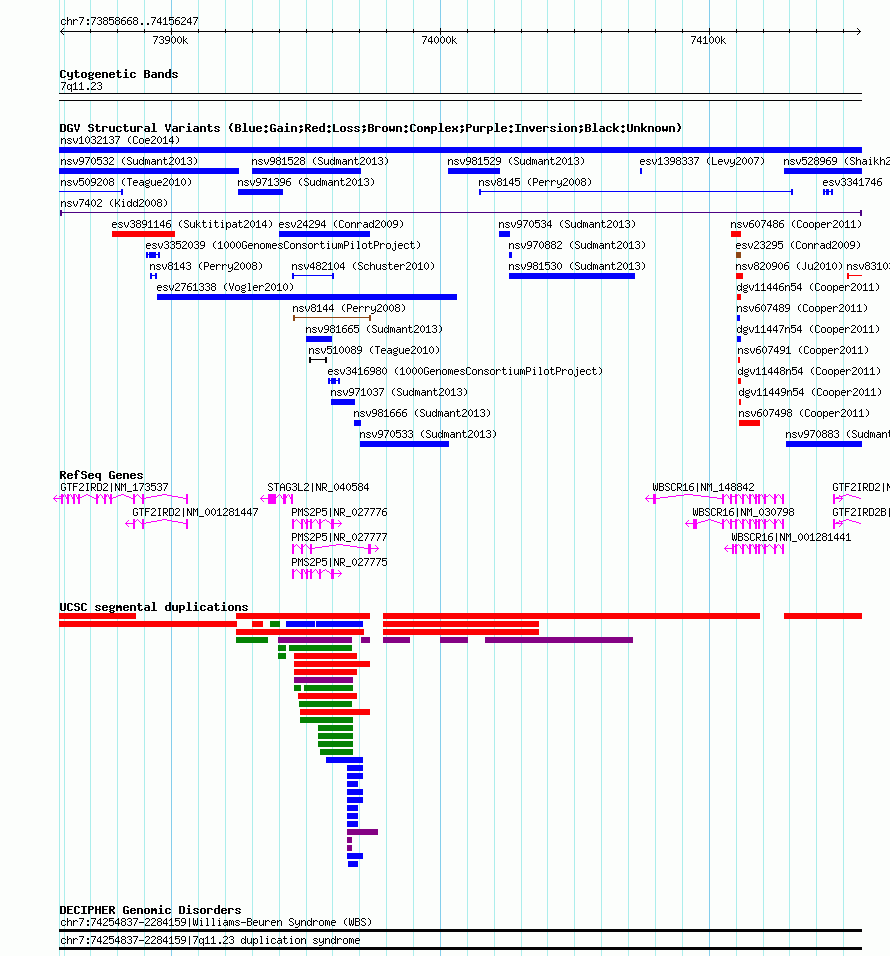Select nsv971037 (Sudmant2013) variant

click(x=343, y=402)
